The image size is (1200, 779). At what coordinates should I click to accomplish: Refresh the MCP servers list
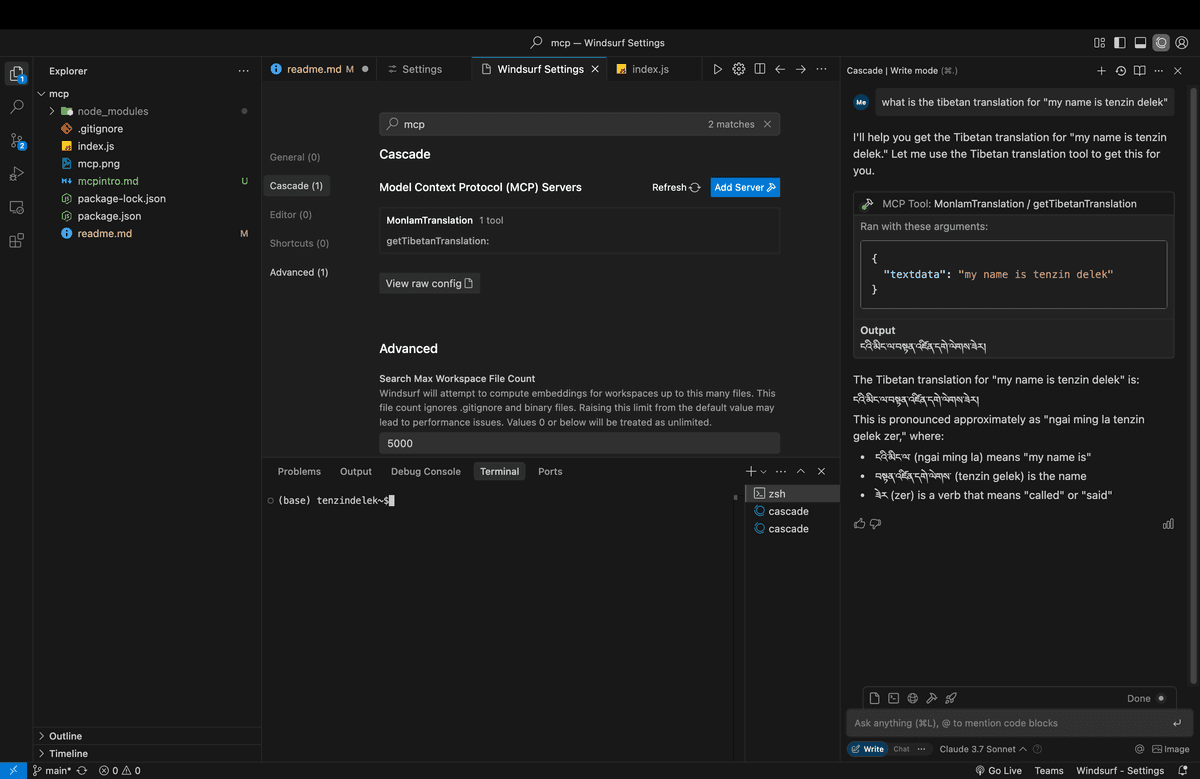(x=676, y=187)
